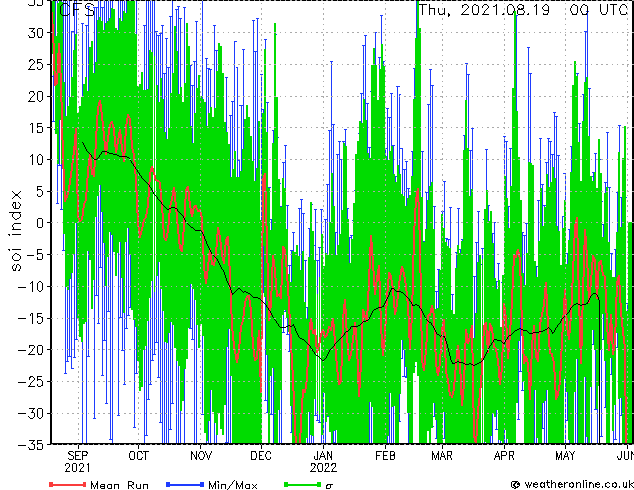This screenshot has width=634, height=490.
Task: Click the '20' y-axis value
Action: coord(35,96)
